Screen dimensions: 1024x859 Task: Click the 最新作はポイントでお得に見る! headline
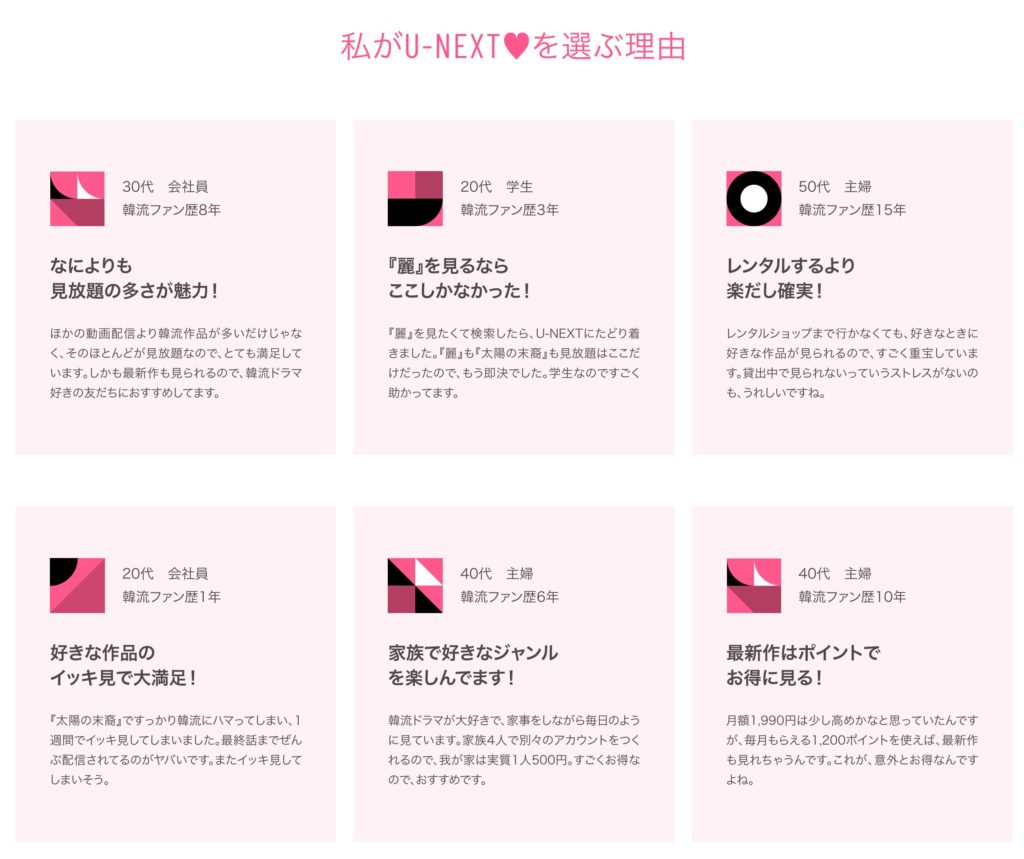point(803,665)
